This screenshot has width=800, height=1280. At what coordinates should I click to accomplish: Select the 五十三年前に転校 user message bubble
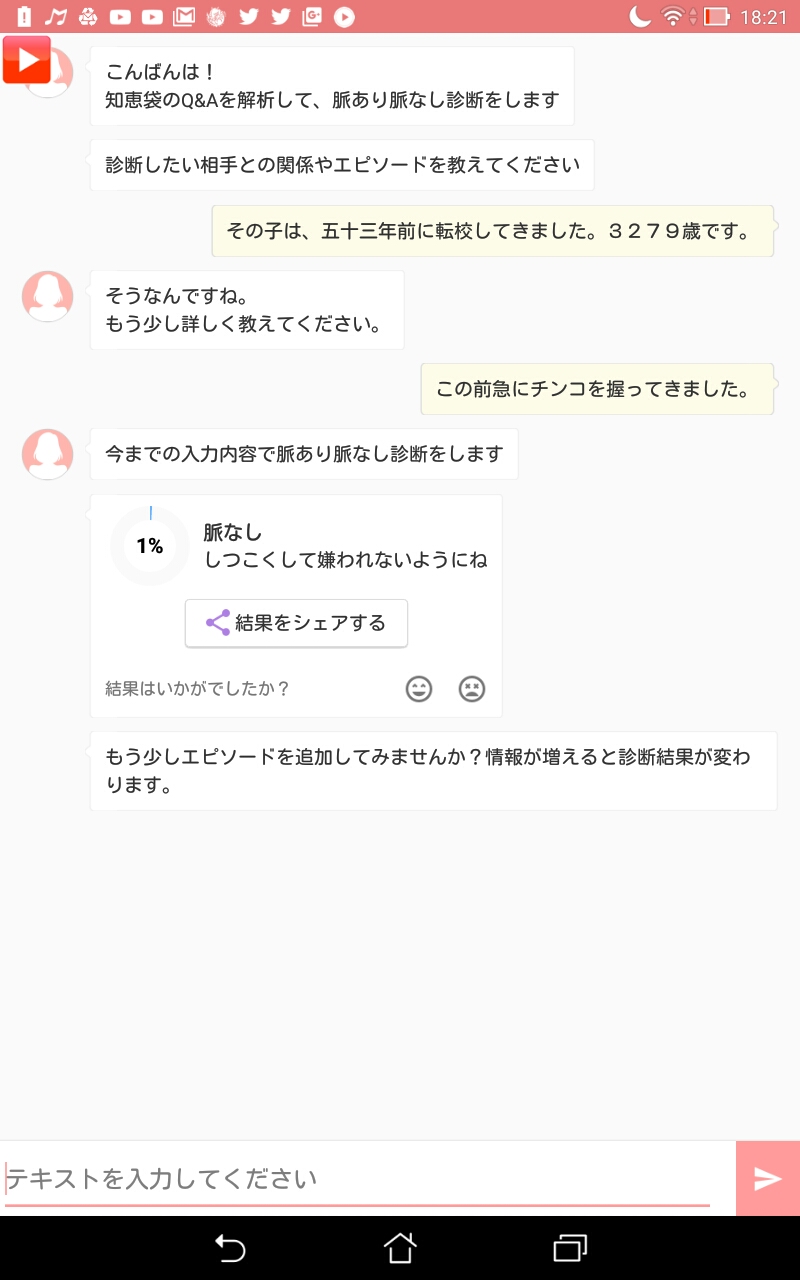point(492,231)
